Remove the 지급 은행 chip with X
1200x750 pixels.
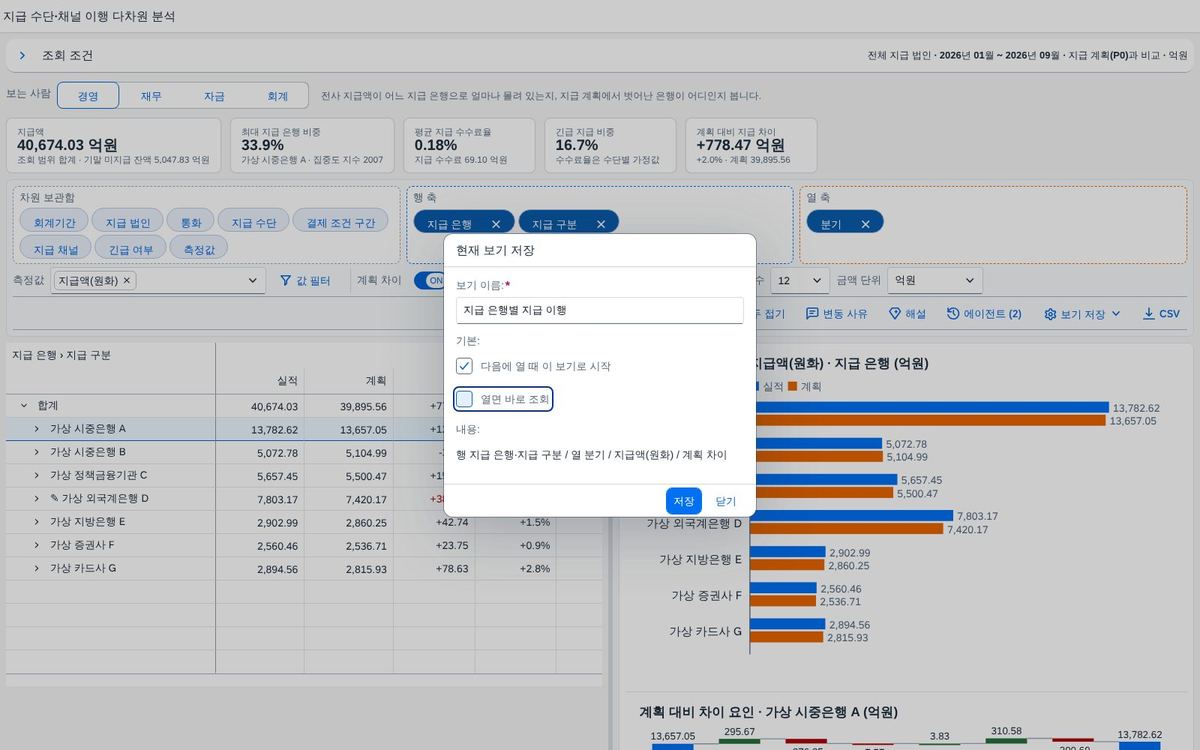click(x=496, y=224)
